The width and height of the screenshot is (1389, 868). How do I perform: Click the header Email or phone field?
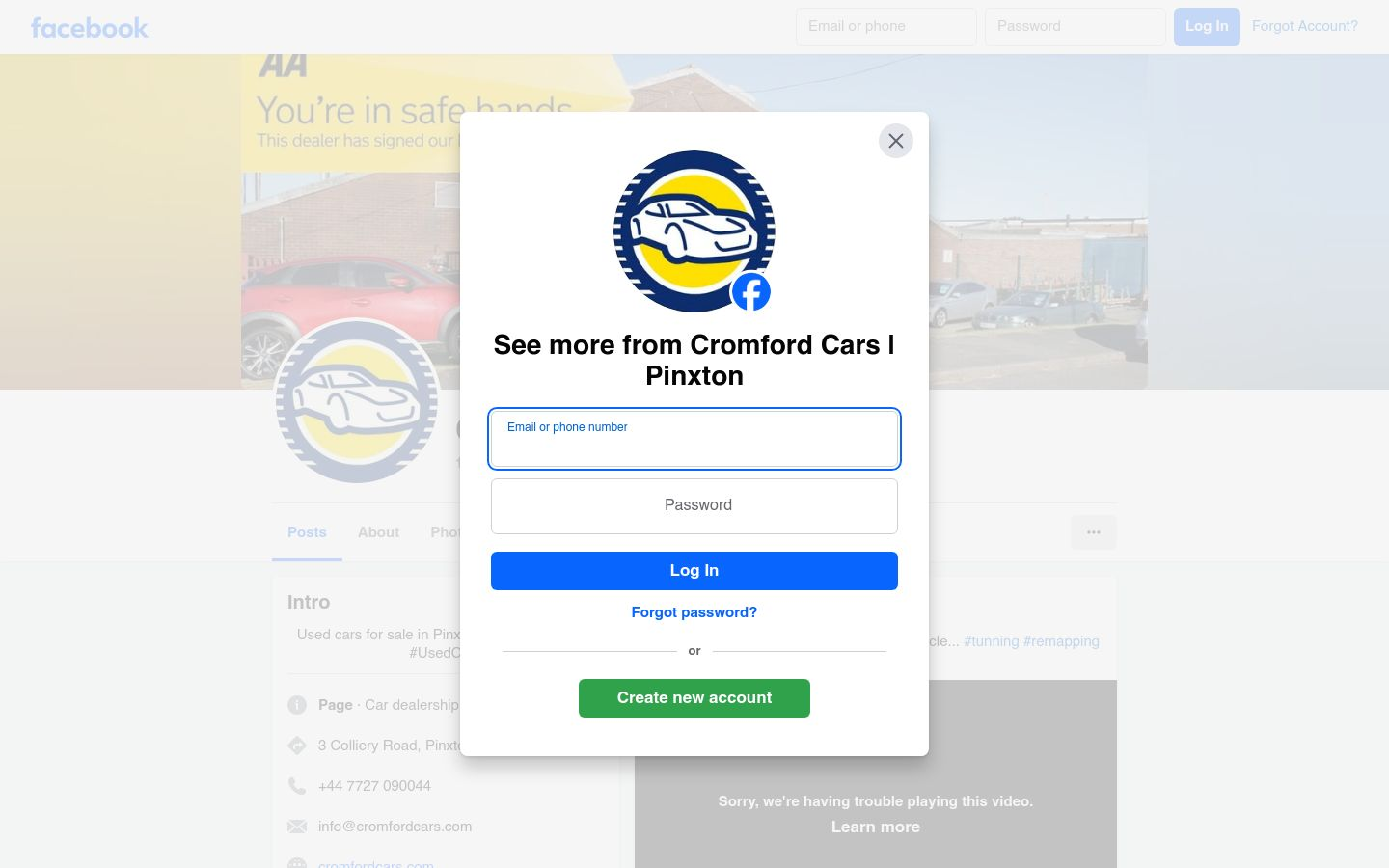point(886,27)
